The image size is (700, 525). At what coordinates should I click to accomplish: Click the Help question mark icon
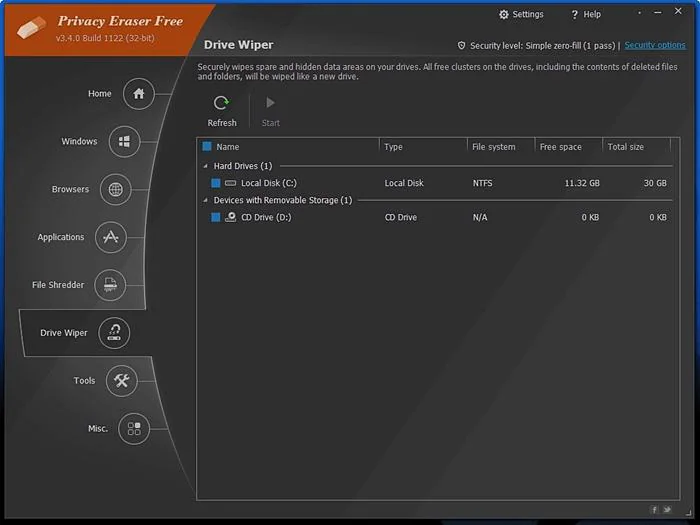(x=575, y=15)
